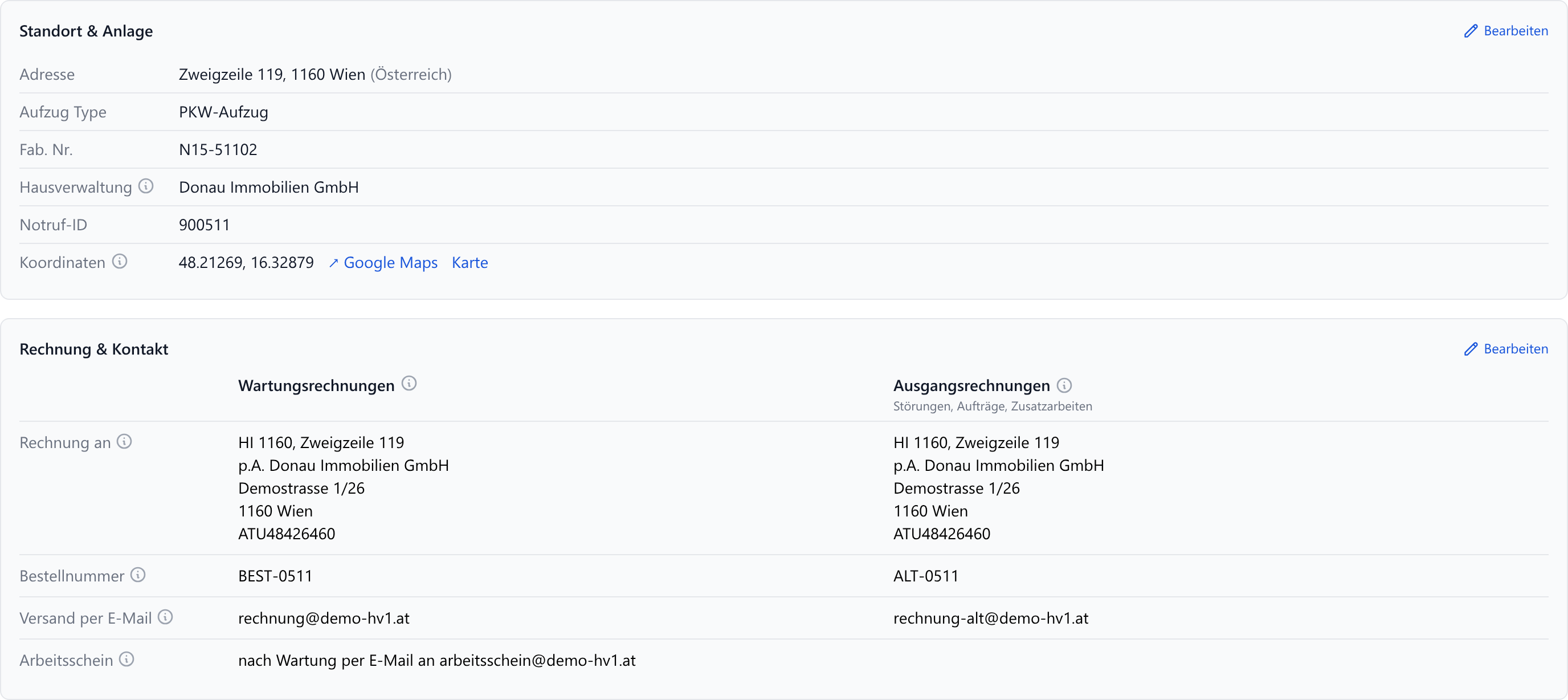Click Demostrasse 1/26 under Wartungsrechnungen
The height and width of the screenshot is (700, 1568).
301,488
